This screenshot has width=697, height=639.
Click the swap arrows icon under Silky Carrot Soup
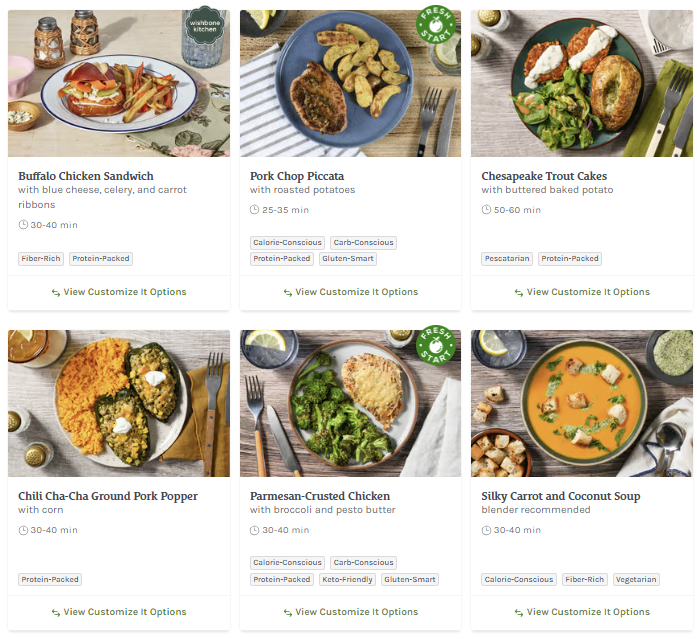click(x=519, y=612)
